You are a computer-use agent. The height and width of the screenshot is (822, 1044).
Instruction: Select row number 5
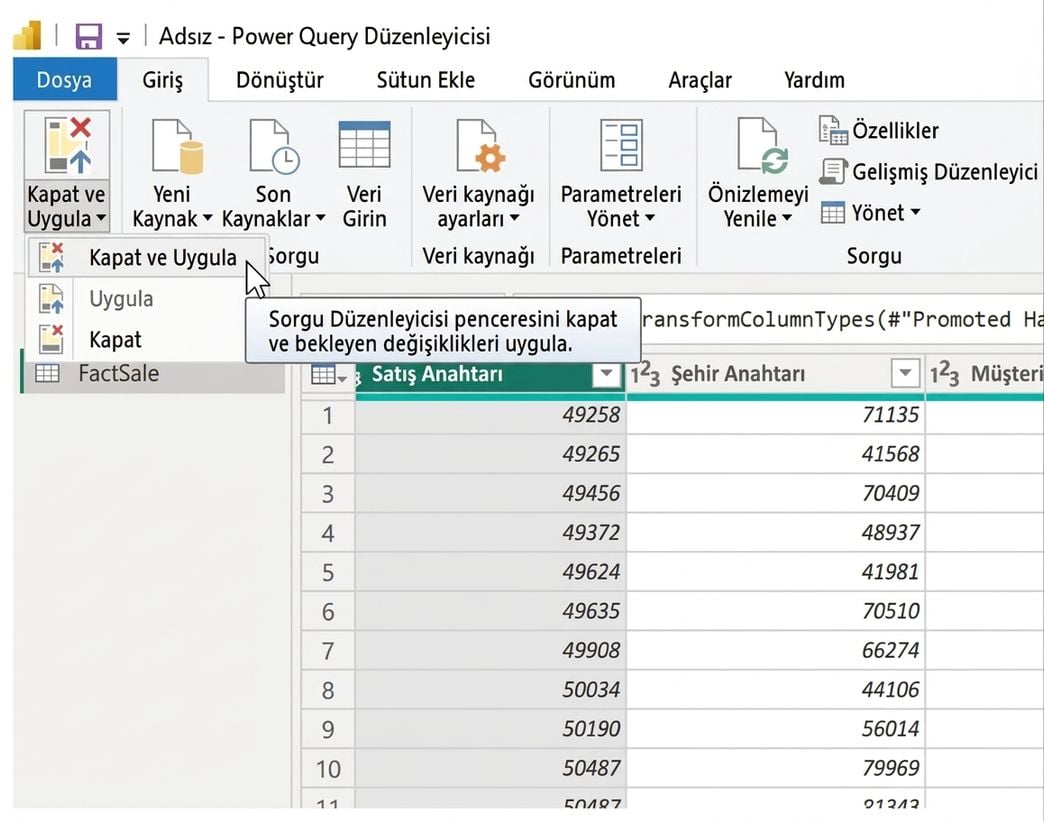328,572
